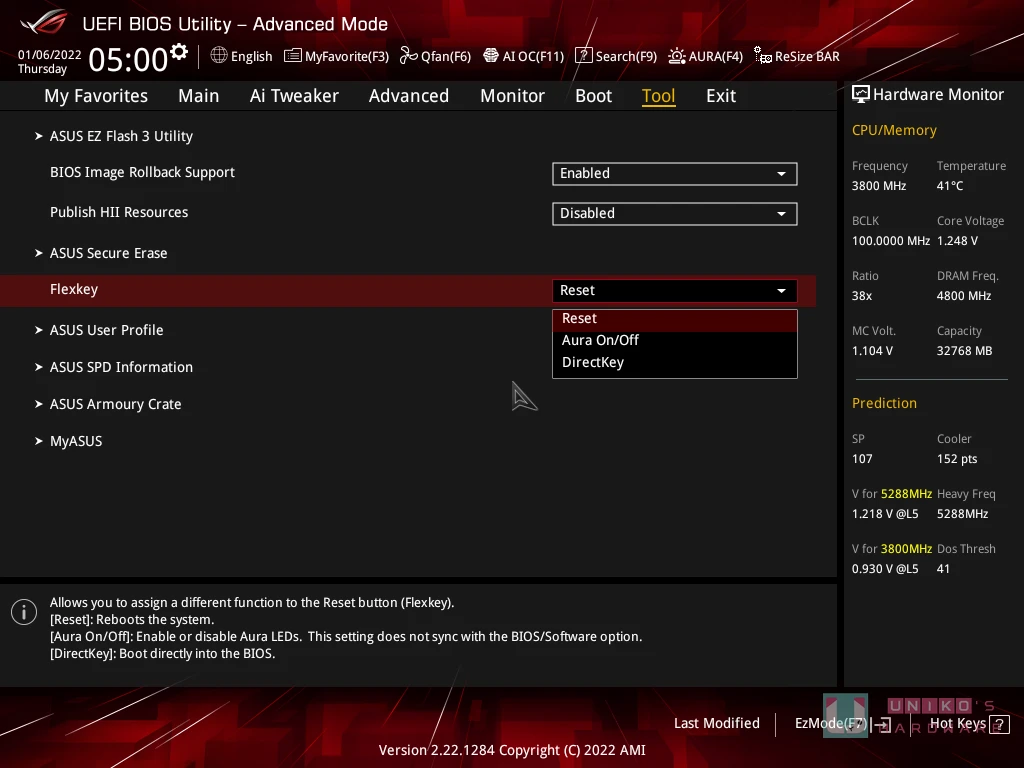This screenshot has width=1024, height=768.
Task: Click the Hot Keys question icon
Action: [x=1000, y=724]
